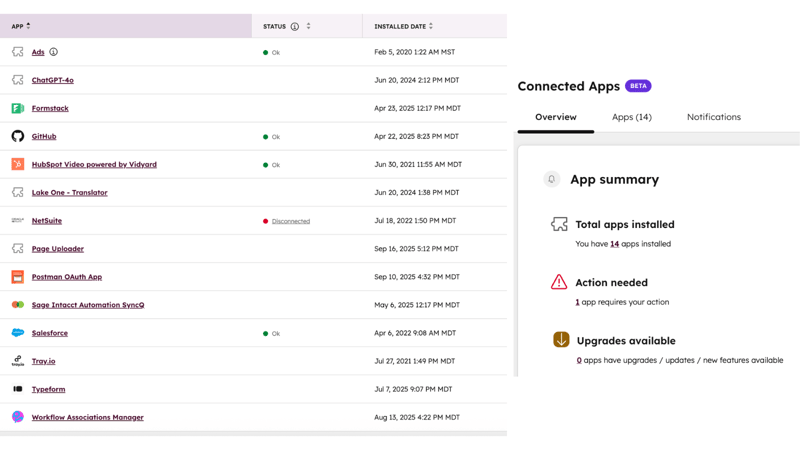The image size is (800, 450).
Task: Sort the list by App column
Action: click(28, 26)
